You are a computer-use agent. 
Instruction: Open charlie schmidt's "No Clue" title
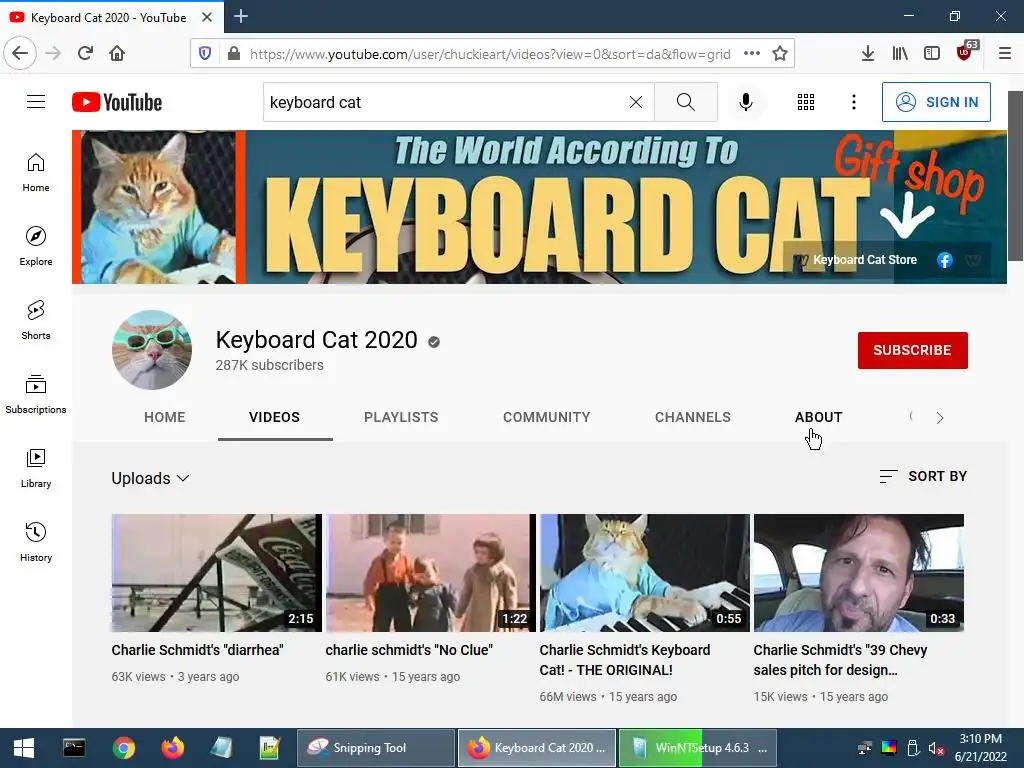[409, 650]
